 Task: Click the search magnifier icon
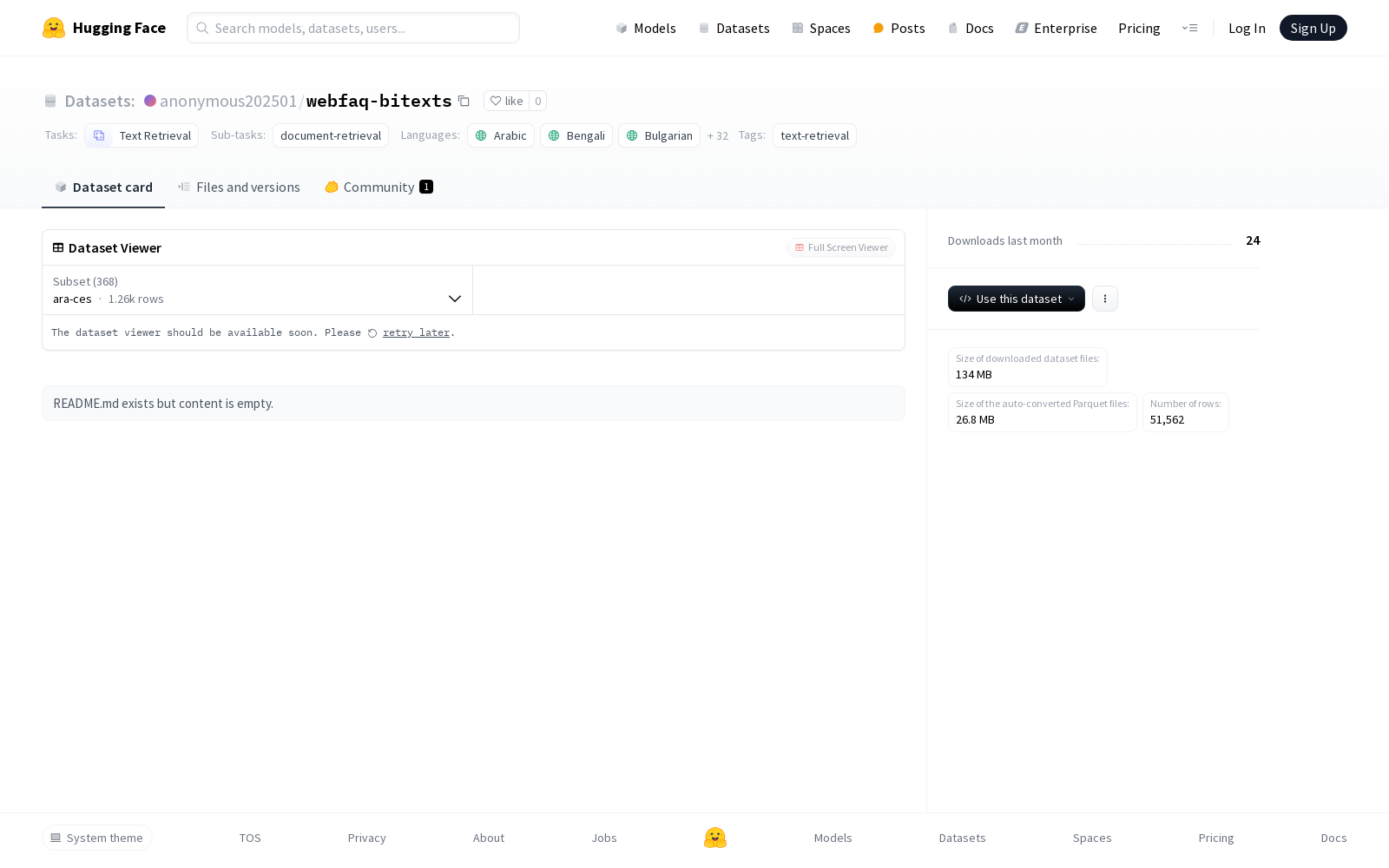(x=202, y=28)
